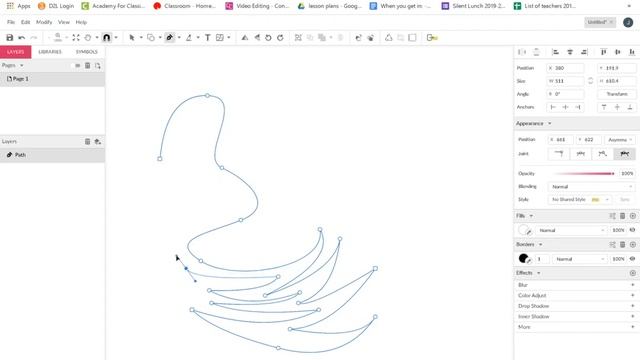The width and height of the screenshot is (640, 360).
Task: Click the align top edges icon
Action: click(603, 52)
